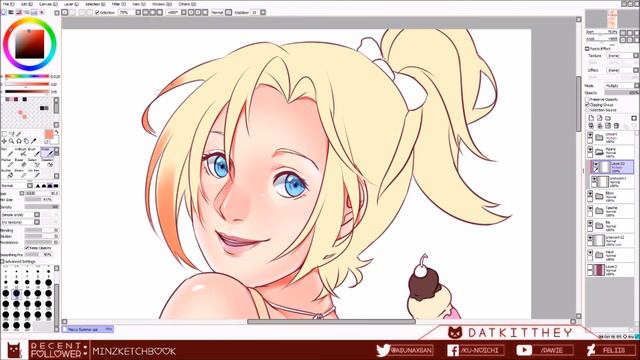Toggle the Clipping Group checkbox
640x360 pixels.
tap(587, 105)
